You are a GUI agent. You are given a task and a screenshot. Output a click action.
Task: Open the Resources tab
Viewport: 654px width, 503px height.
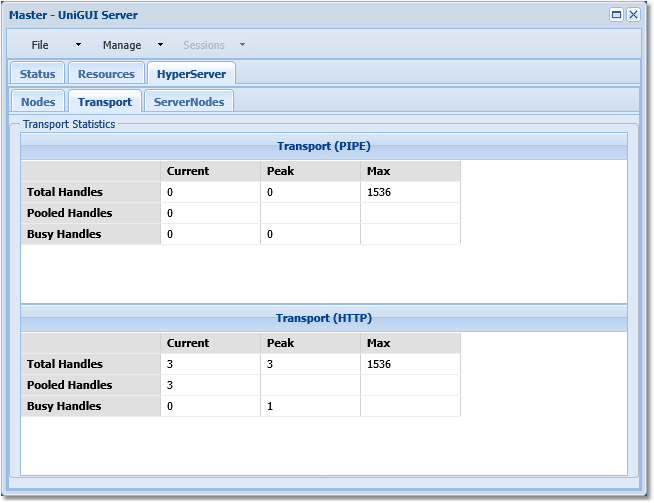coord(106,74)
